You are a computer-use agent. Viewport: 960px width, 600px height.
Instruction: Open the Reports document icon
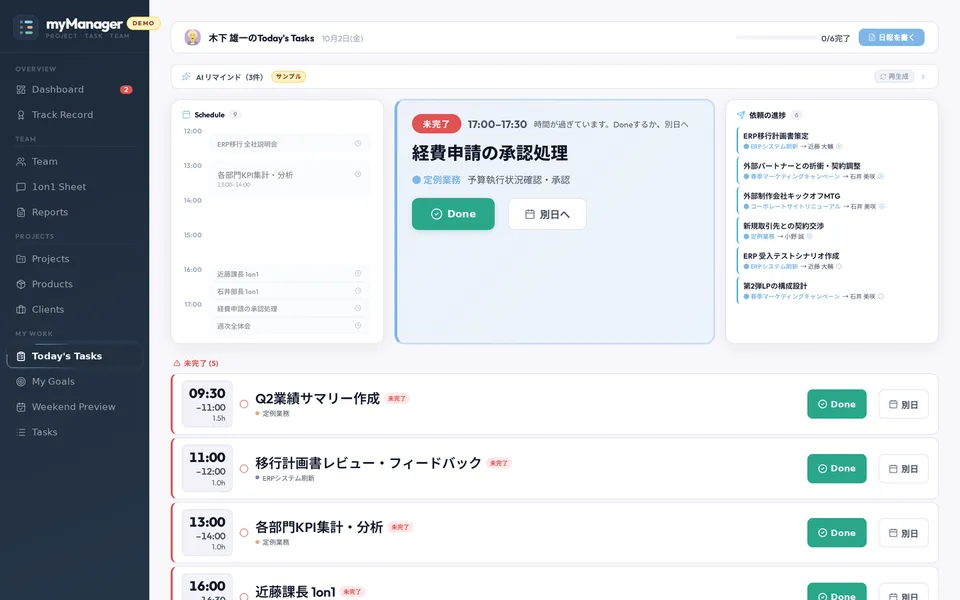coord(21,212)
